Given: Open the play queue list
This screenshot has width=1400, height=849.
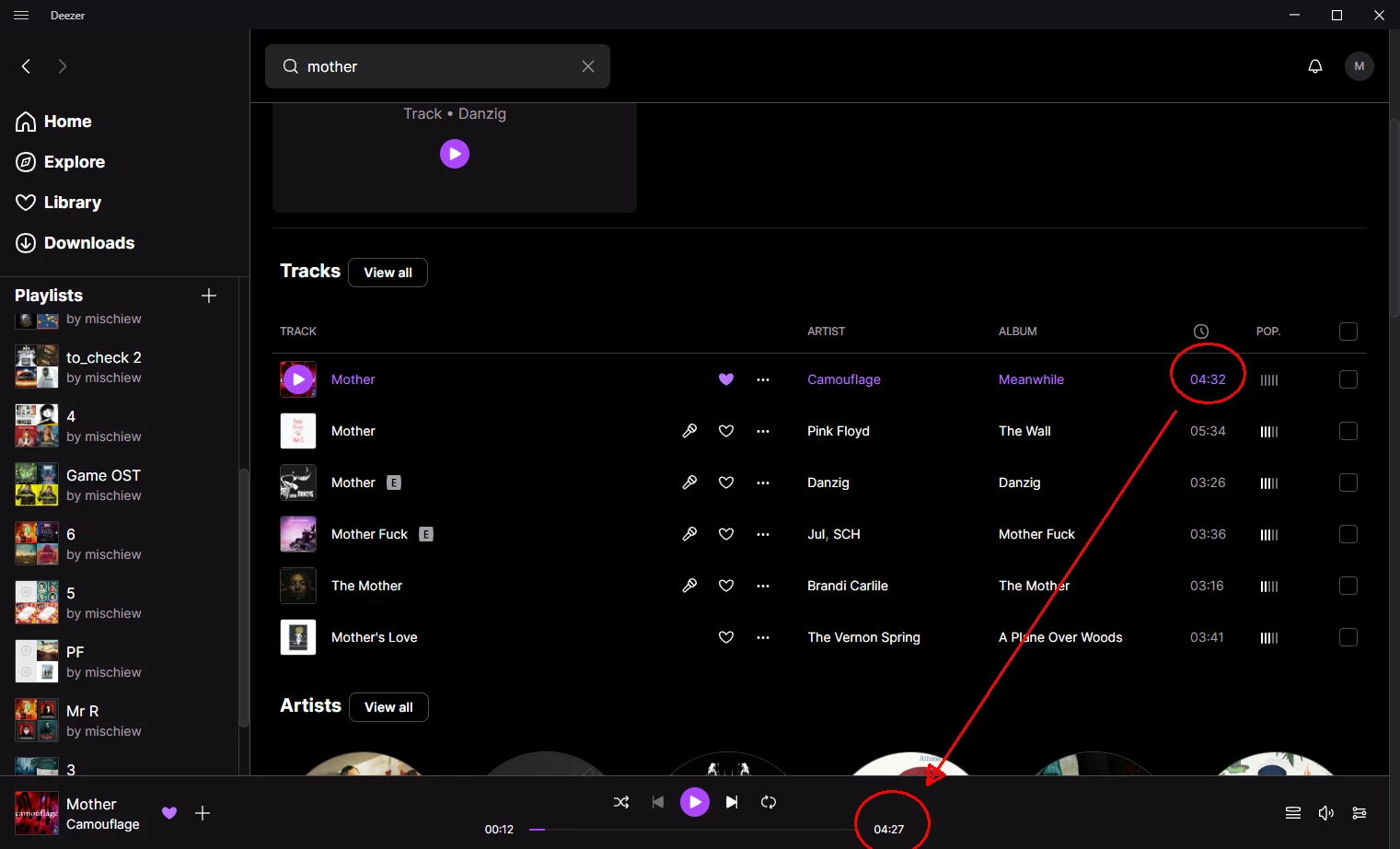Looking at the screenshot, I should pos(1293,813).
